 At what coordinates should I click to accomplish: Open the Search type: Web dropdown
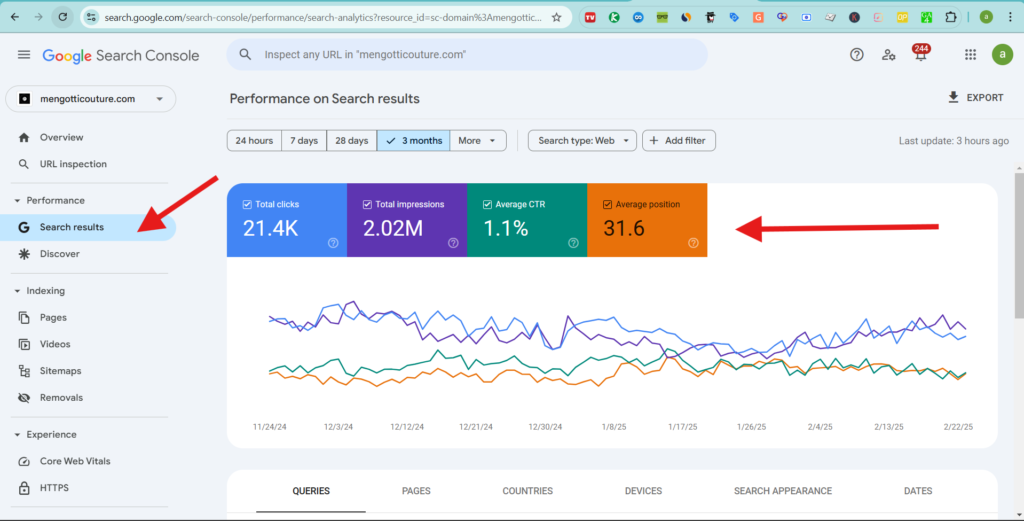583,140
